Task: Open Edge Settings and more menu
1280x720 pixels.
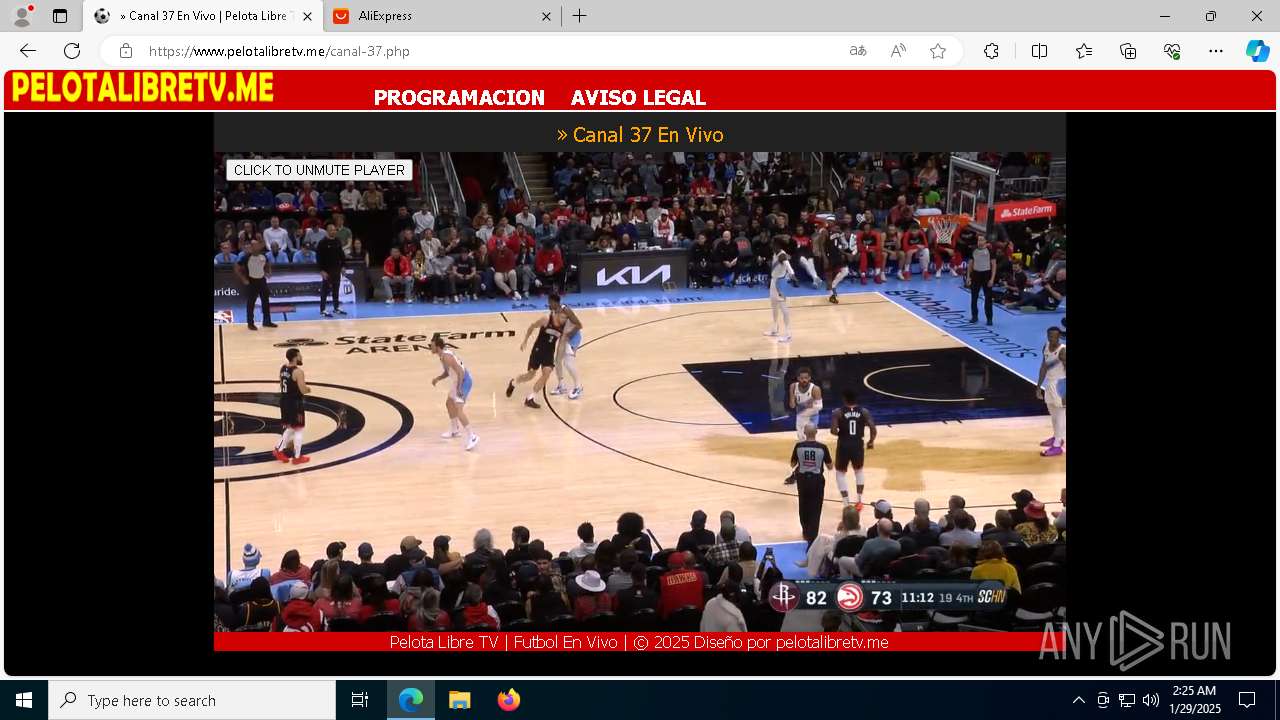Action: 1216,51
